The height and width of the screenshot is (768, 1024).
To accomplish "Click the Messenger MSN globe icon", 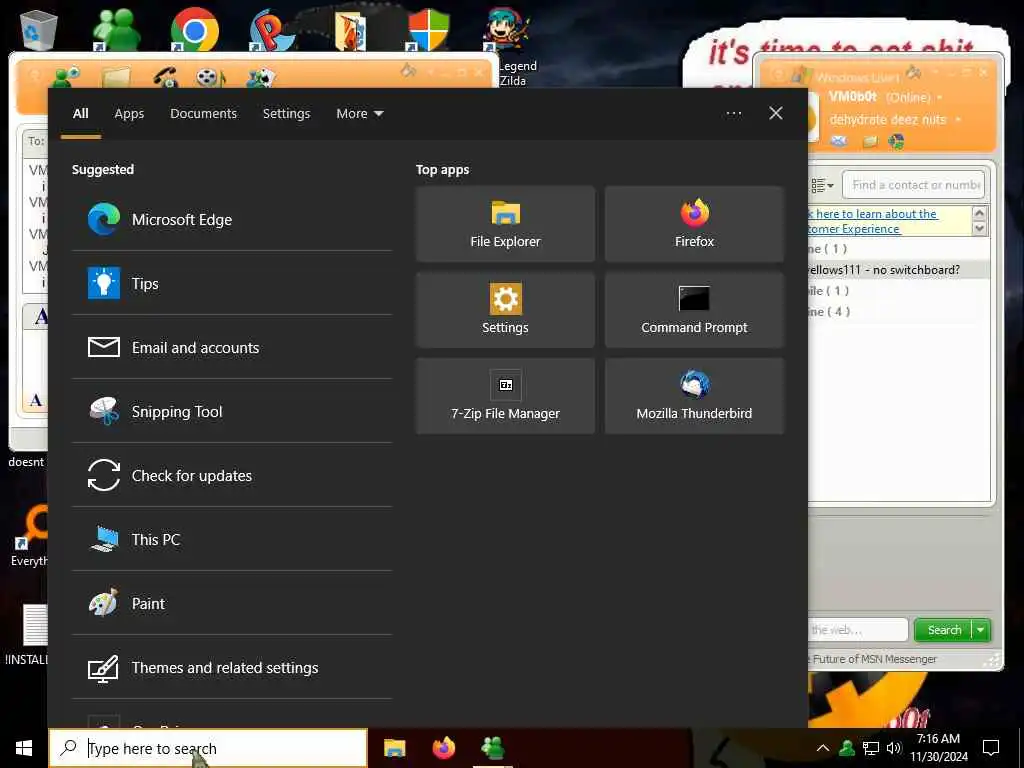I will (897, 141).
